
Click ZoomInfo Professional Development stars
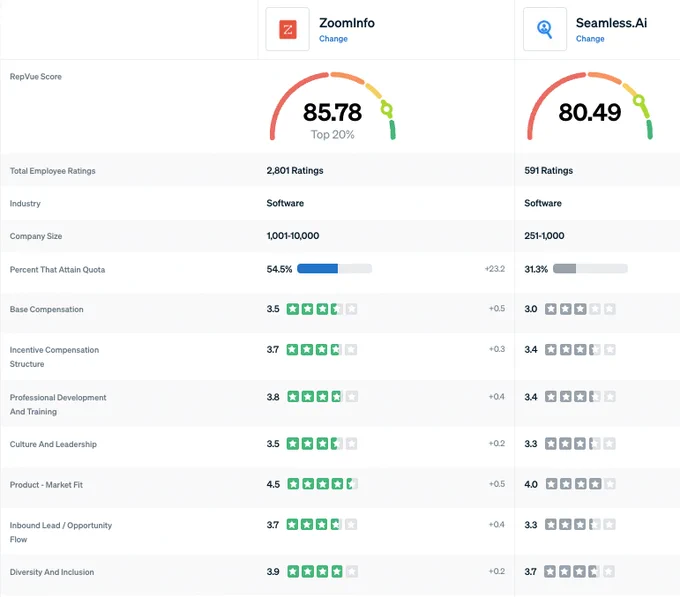click(322, 397)
